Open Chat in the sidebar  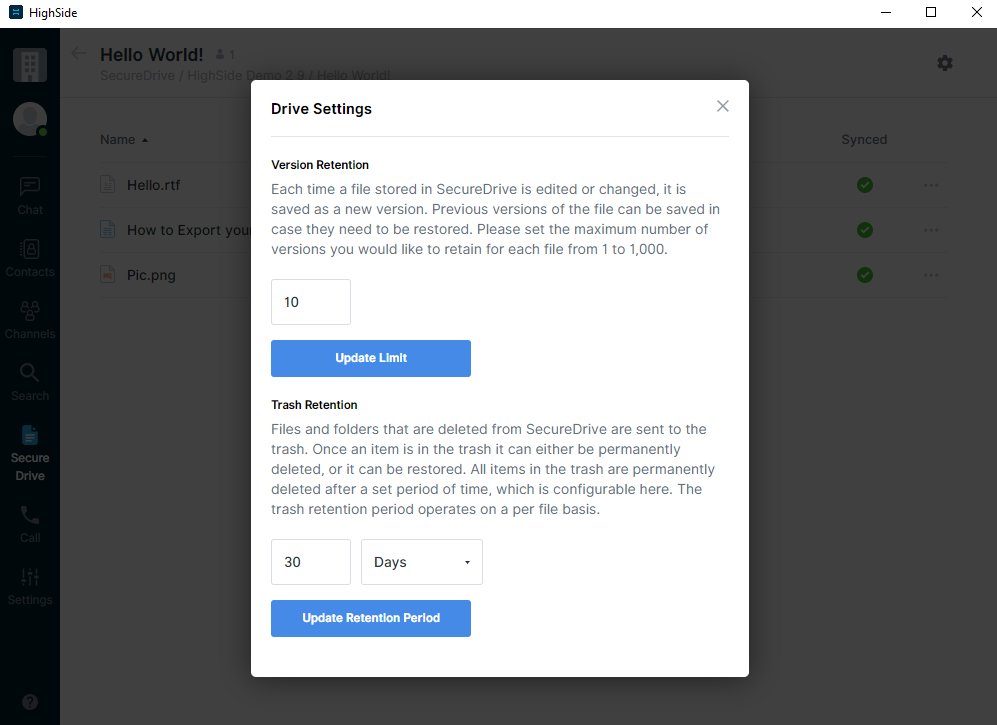click(30, 196)
